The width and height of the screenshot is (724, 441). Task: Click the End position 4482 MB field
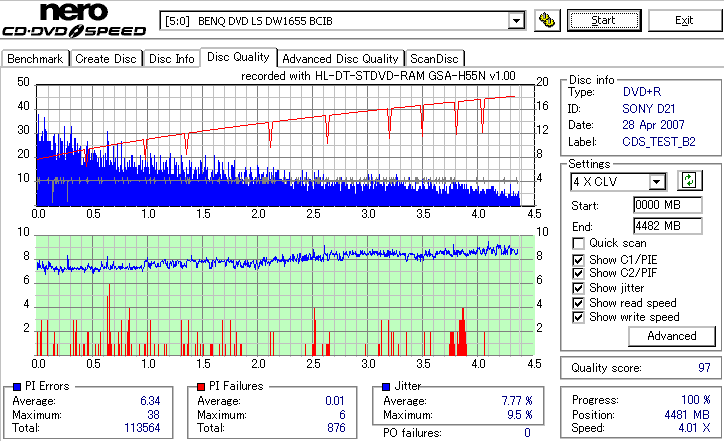[668, 226]
